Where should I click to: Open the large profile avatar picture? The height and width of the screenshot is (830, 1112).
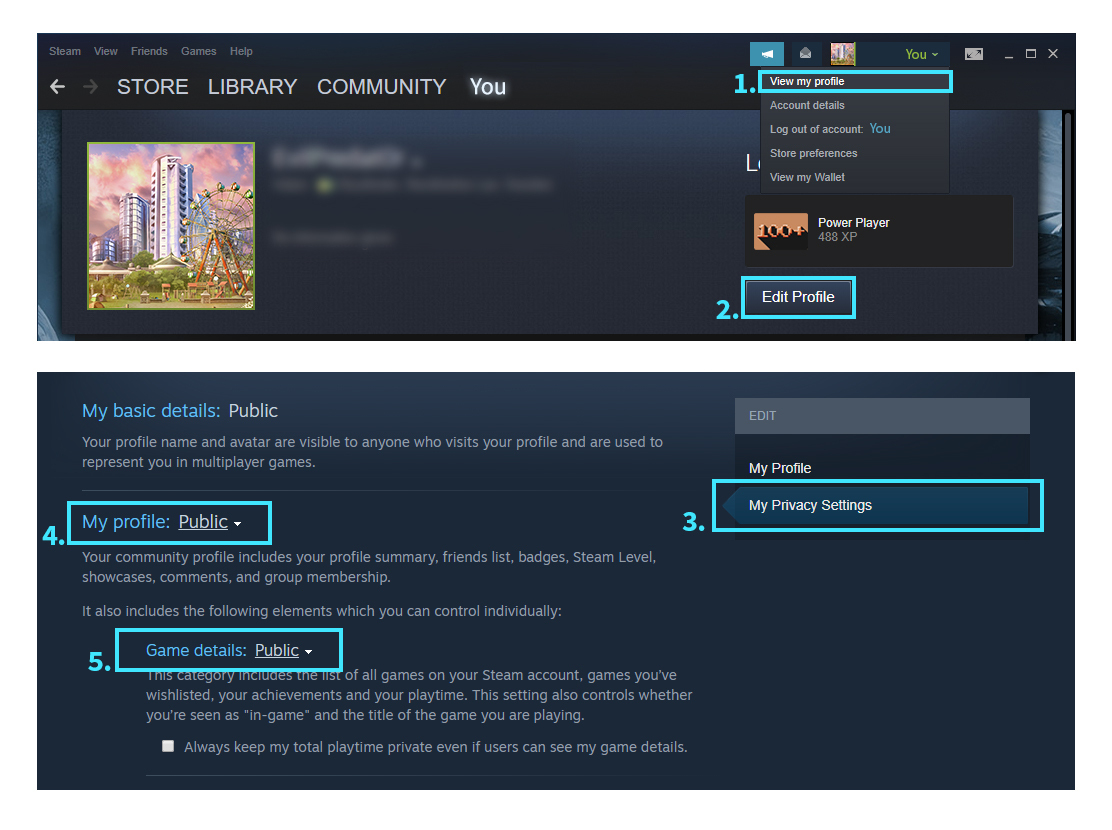tap(171, 226)
